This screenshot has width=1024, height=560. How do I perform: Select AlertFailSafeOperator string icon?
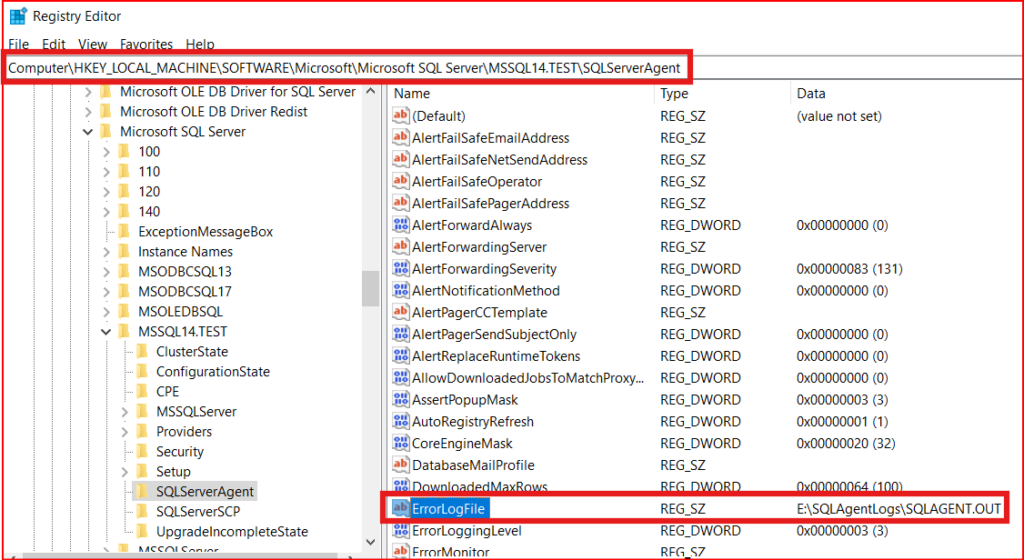tap(400, 181)
